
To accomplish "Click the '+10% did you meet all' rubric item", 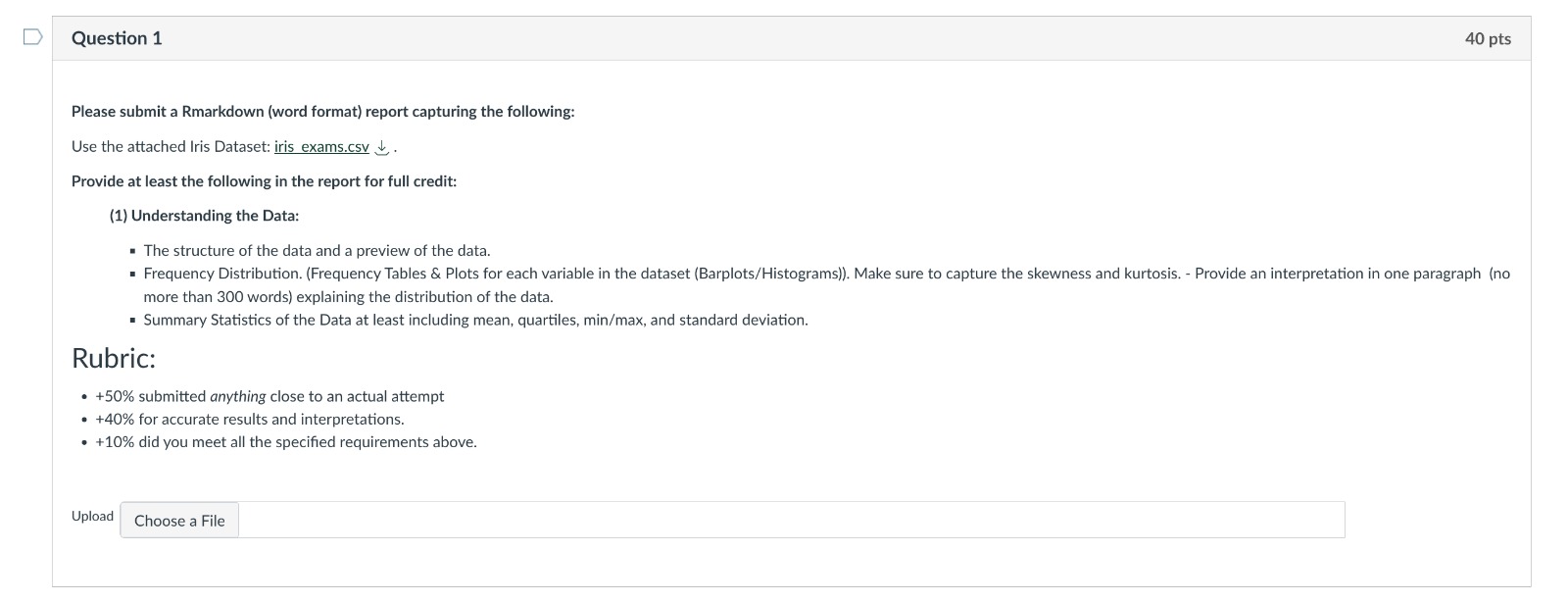I will (x=286, y=442).
